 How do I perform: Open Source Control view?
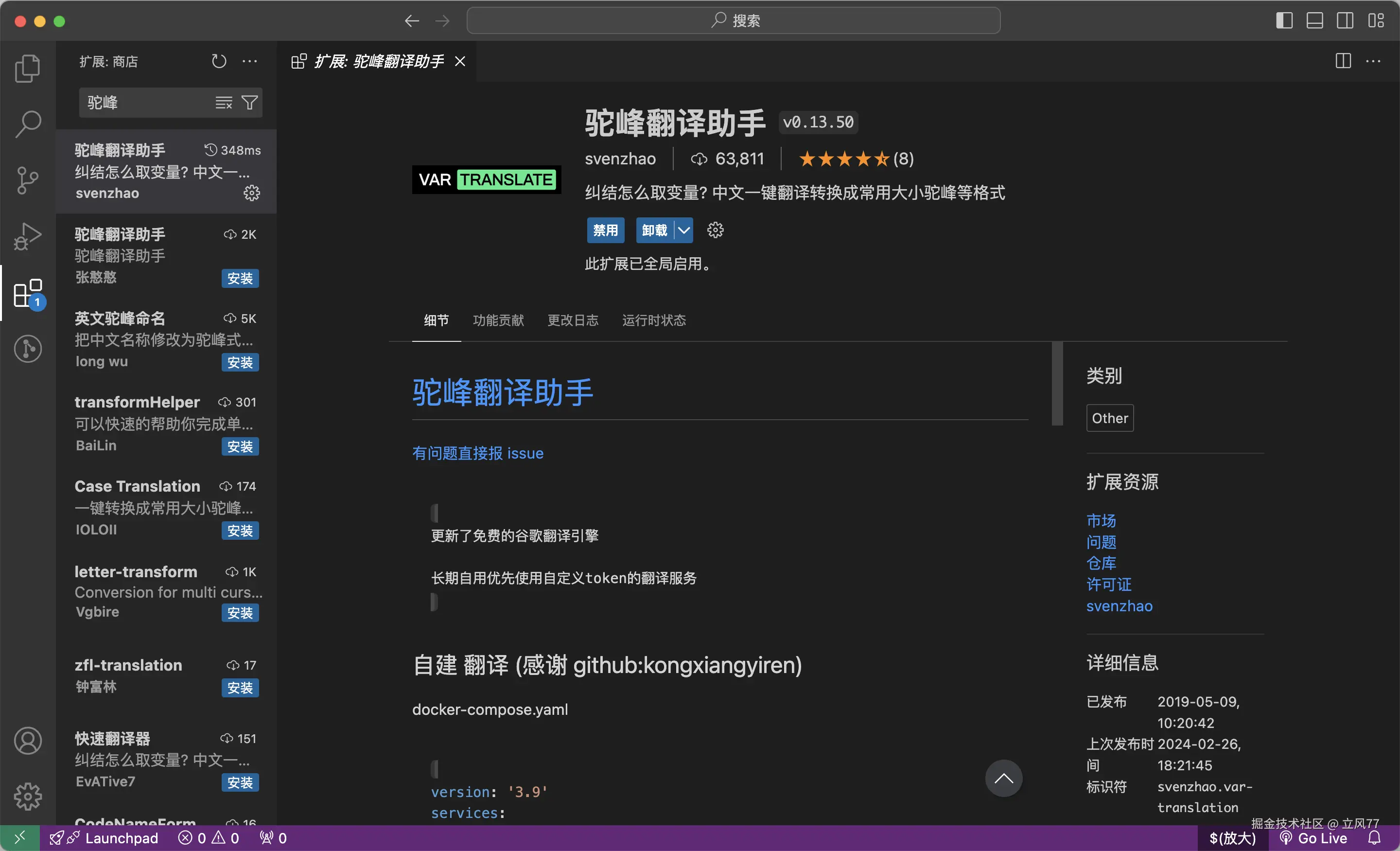[27, 180]
